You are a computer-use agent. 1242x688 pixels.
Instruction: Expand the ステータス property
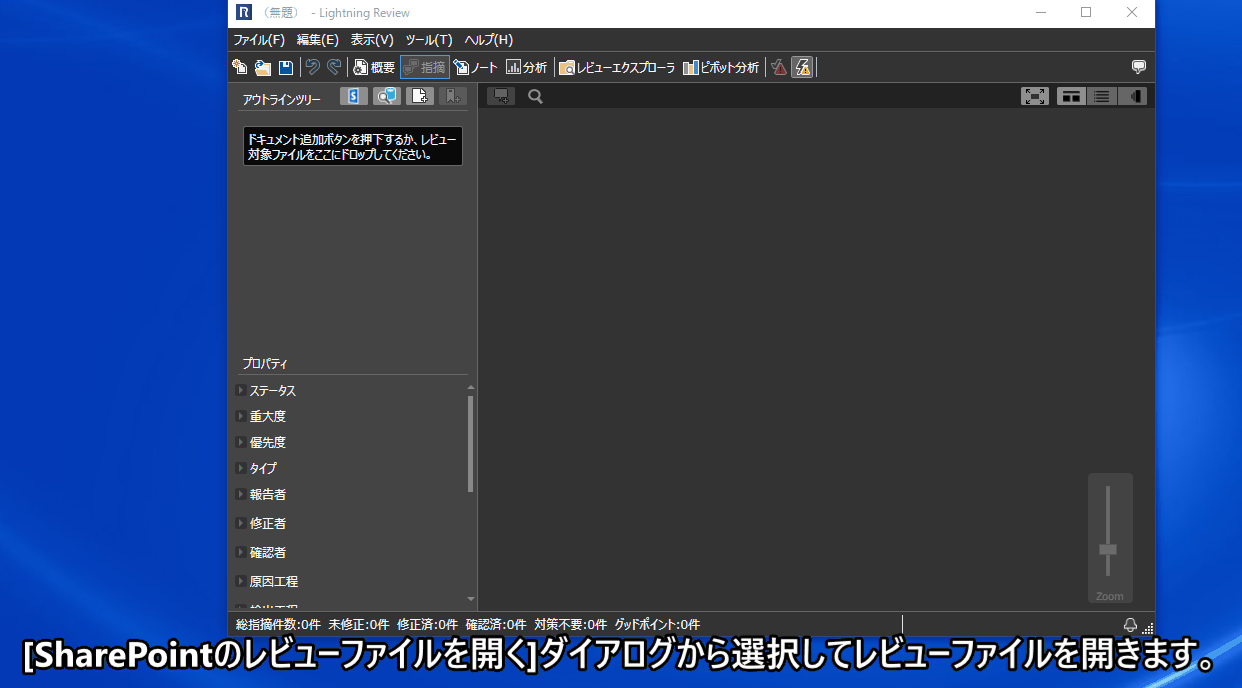241,390
